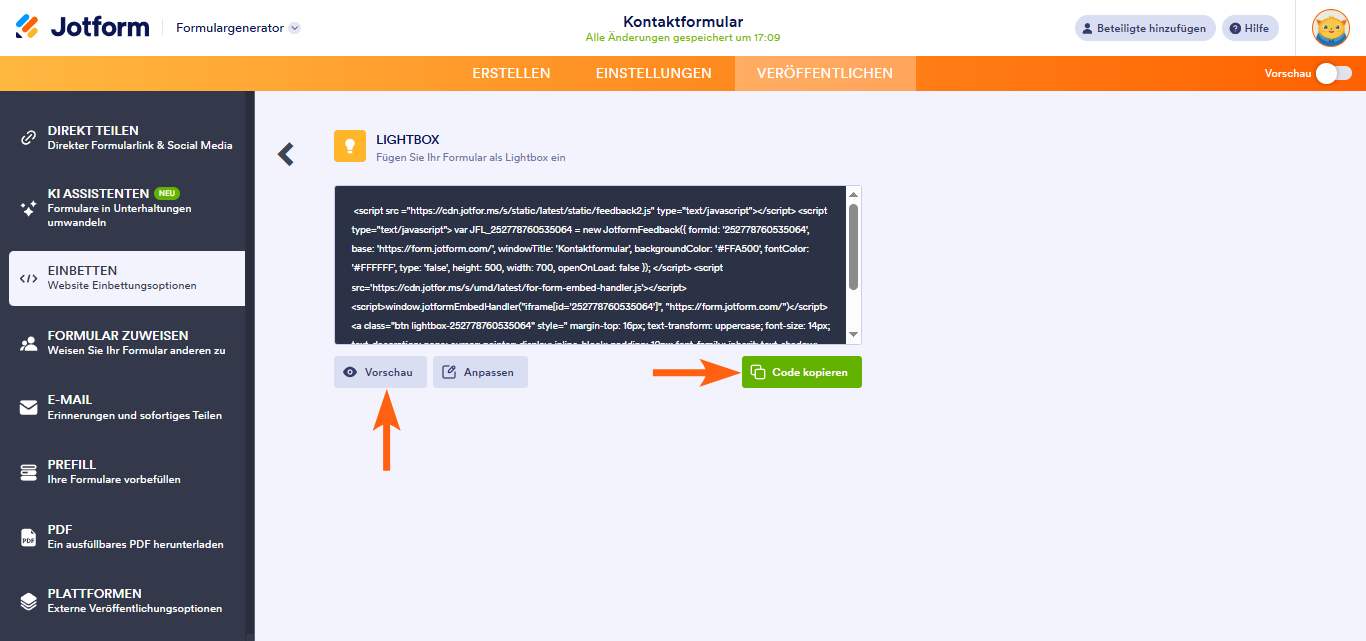Toggle the Vorschau preview switch
Screen dimensions: 1366x641
(x=1334, y=73)
